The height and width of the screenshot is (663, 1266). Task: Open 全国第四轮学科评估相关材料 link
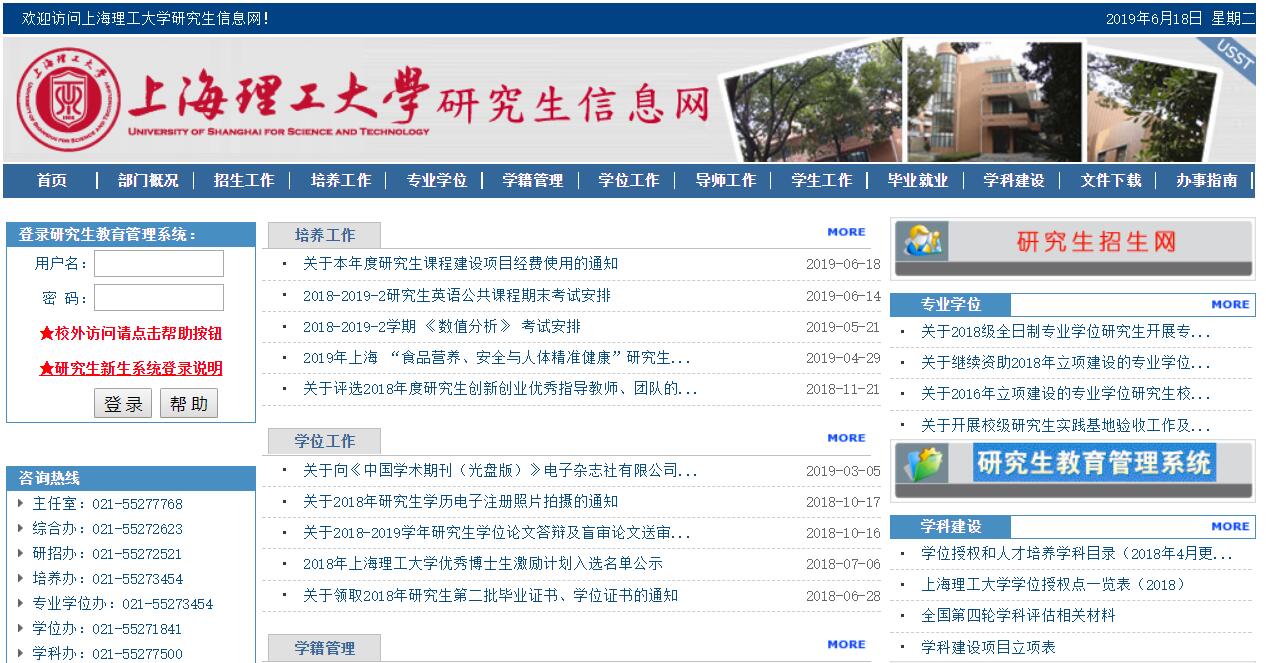(1018, 616)
